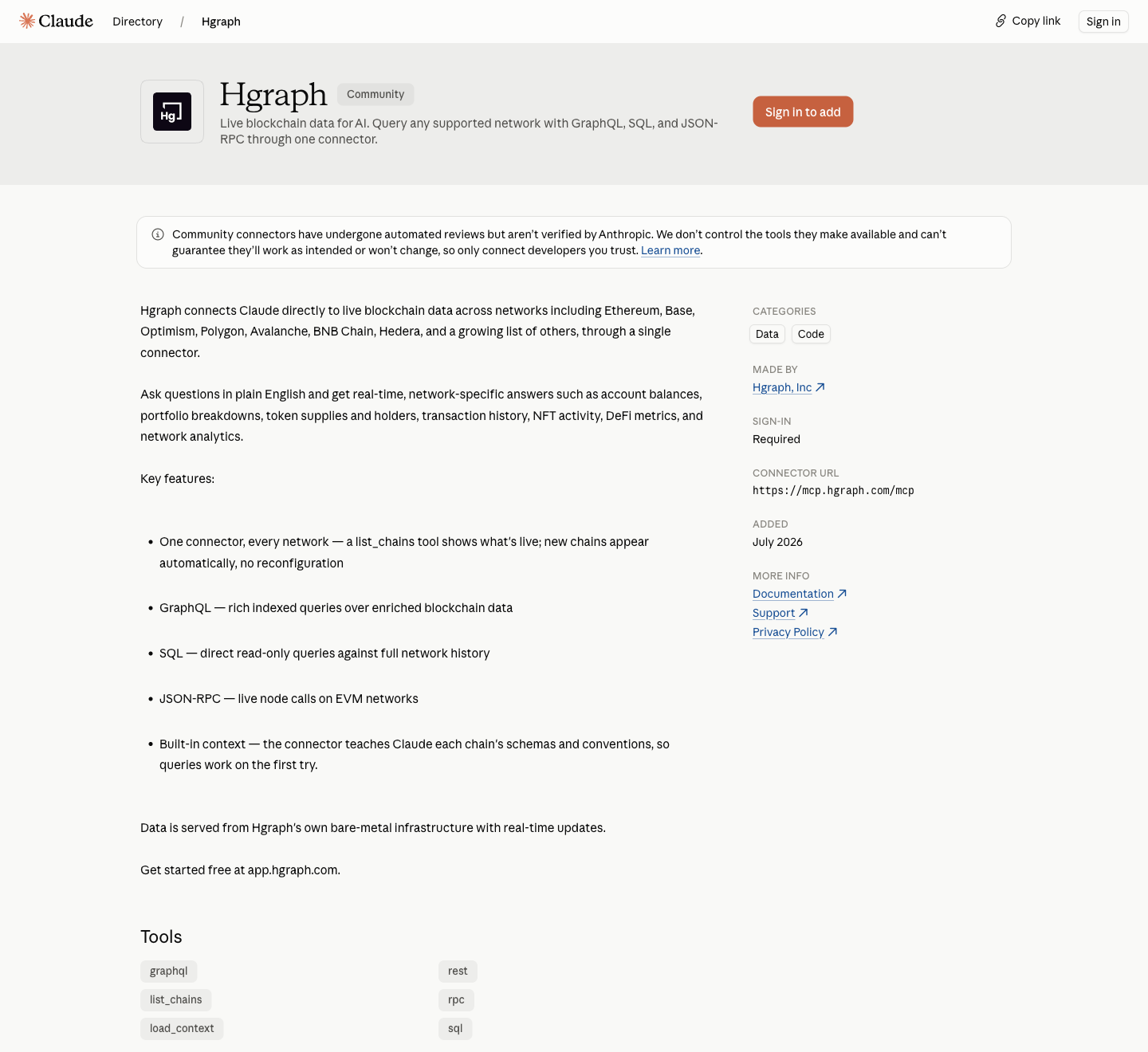
Task: Click the Sign in to add button
Action: pos(803,112)
